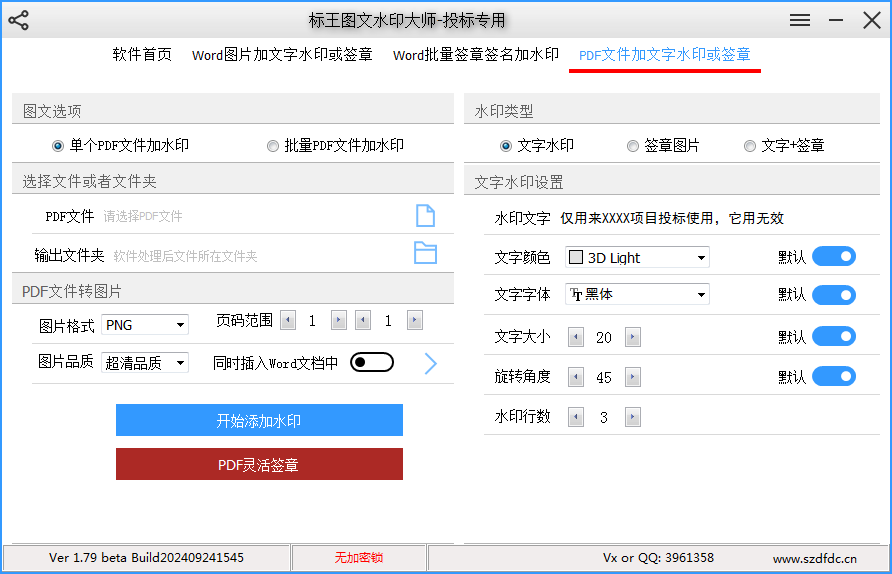The width and height of the screenshot is (892, 574).
Task: Open the Word批量签章签名加水印 tab
Action: pos(476,55)
